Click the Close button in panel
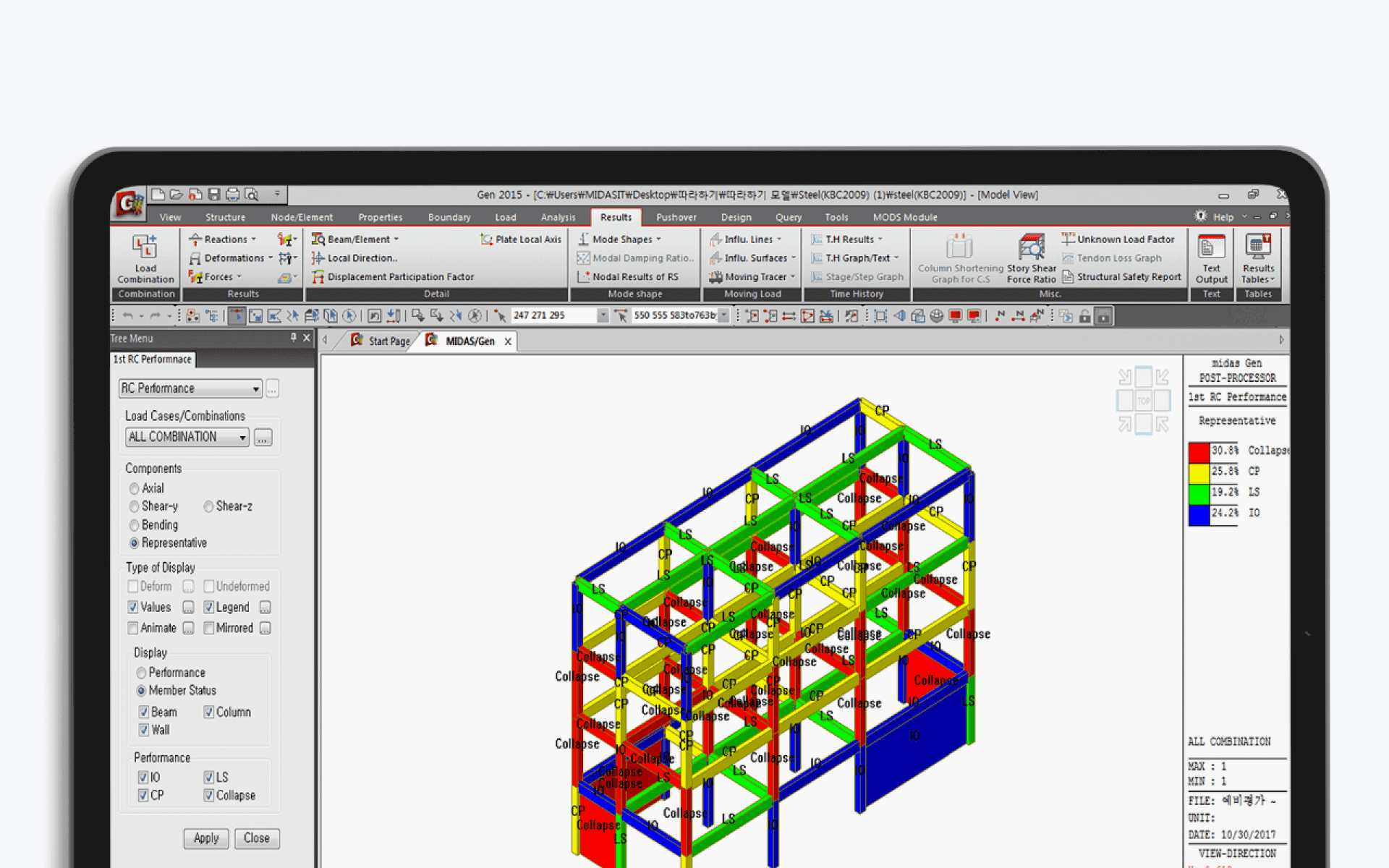The image size is (1389, 868). [x=257, y=838]
